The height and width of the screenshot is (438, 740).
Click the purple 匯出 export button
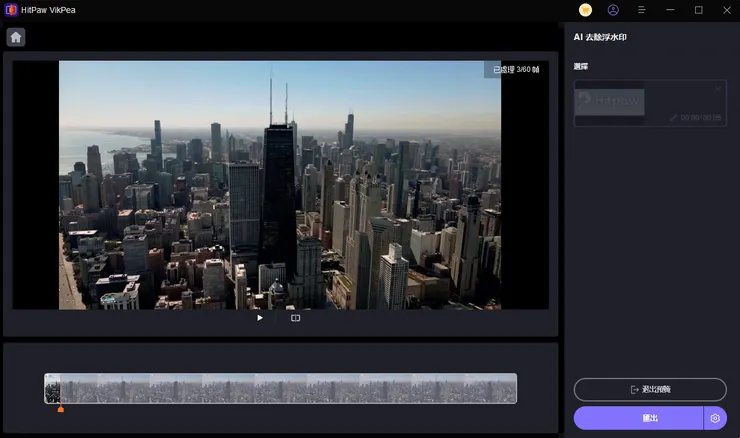638,417
